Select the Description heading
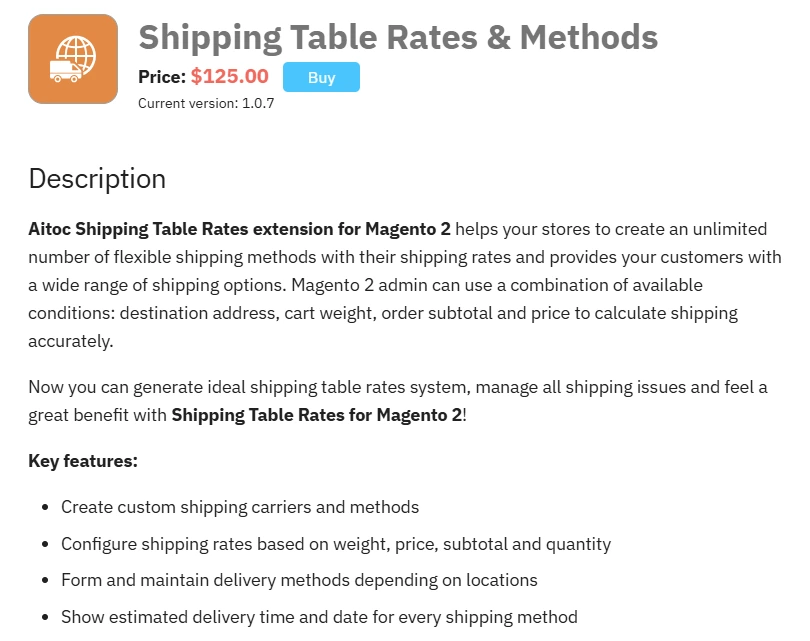 (97, 180)
